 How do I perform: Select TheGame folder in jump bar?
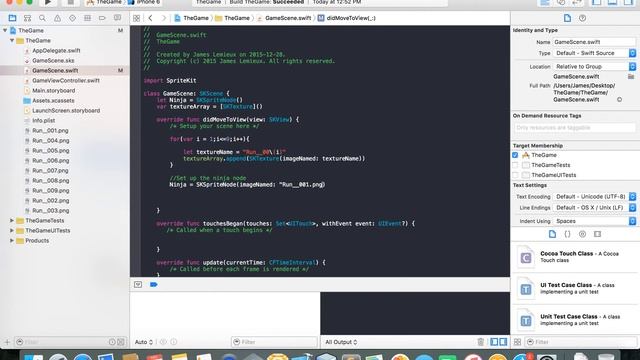pos(232,18)
